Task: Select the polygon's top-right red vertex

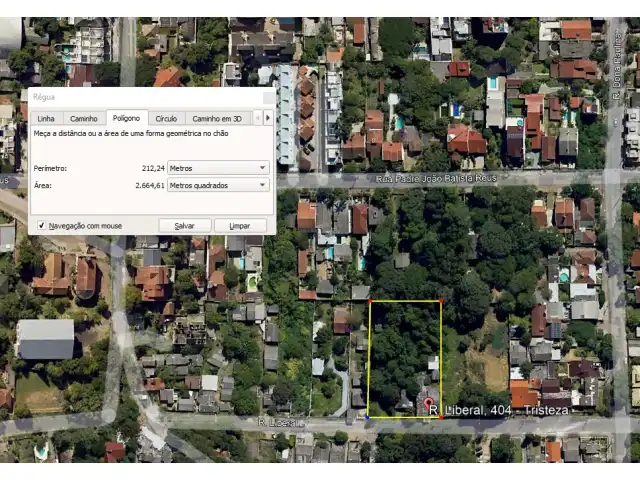Action: coord(441,300)
